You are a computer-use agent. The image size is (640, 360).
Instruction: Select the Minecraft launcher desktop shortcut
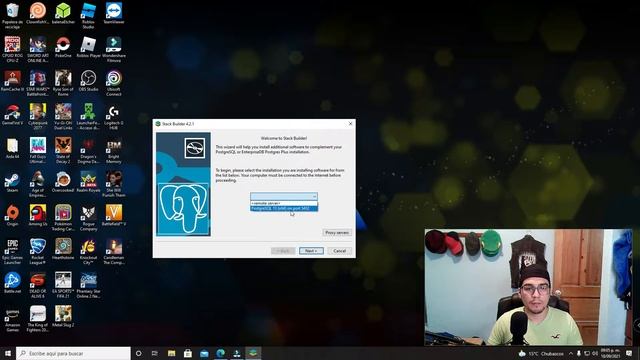coord(89,117)
